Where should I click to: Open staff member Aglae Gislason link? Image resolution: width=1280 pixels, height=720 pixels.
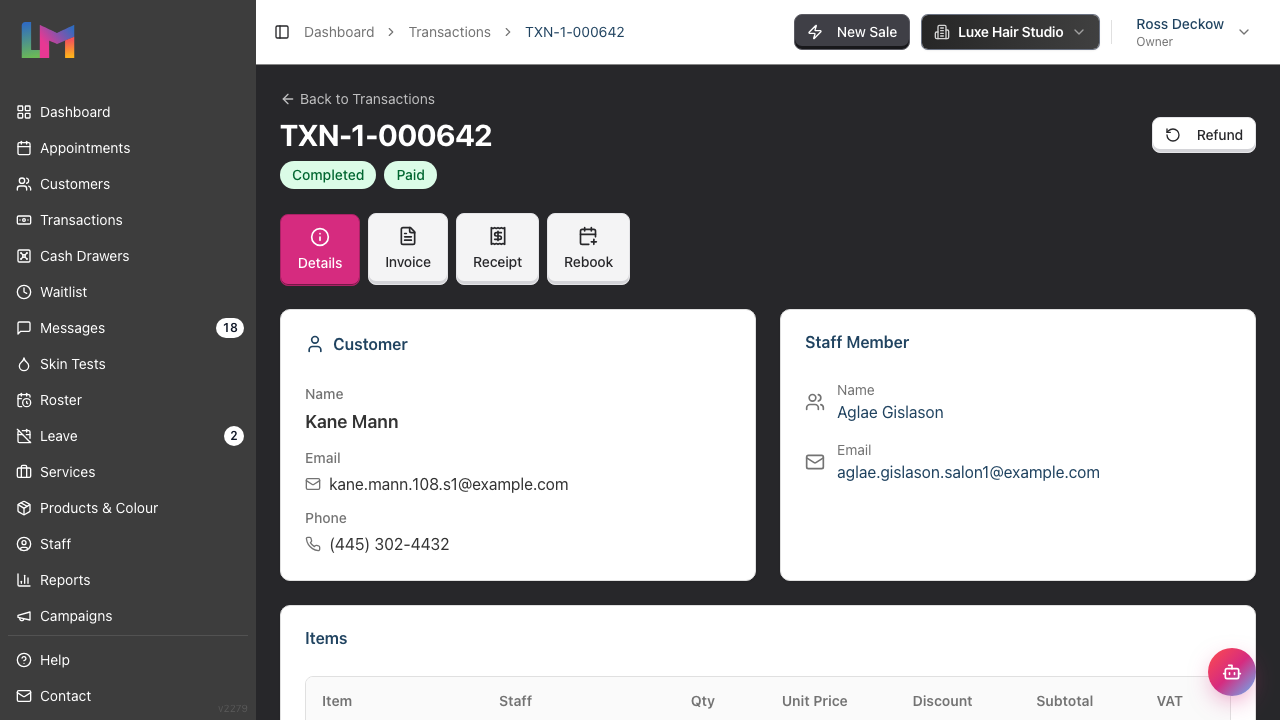890,412
